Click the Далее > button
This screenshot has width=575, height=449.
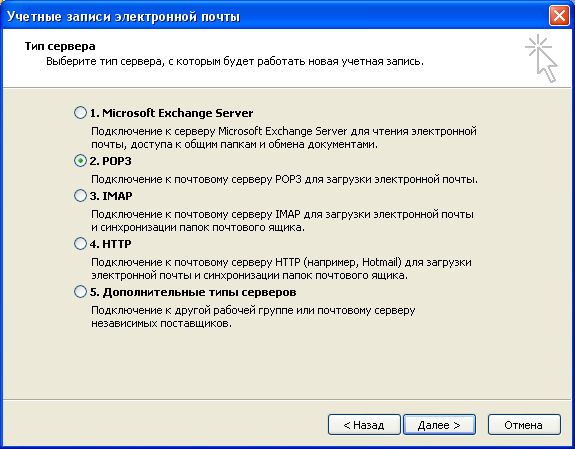tap(439, 425)
